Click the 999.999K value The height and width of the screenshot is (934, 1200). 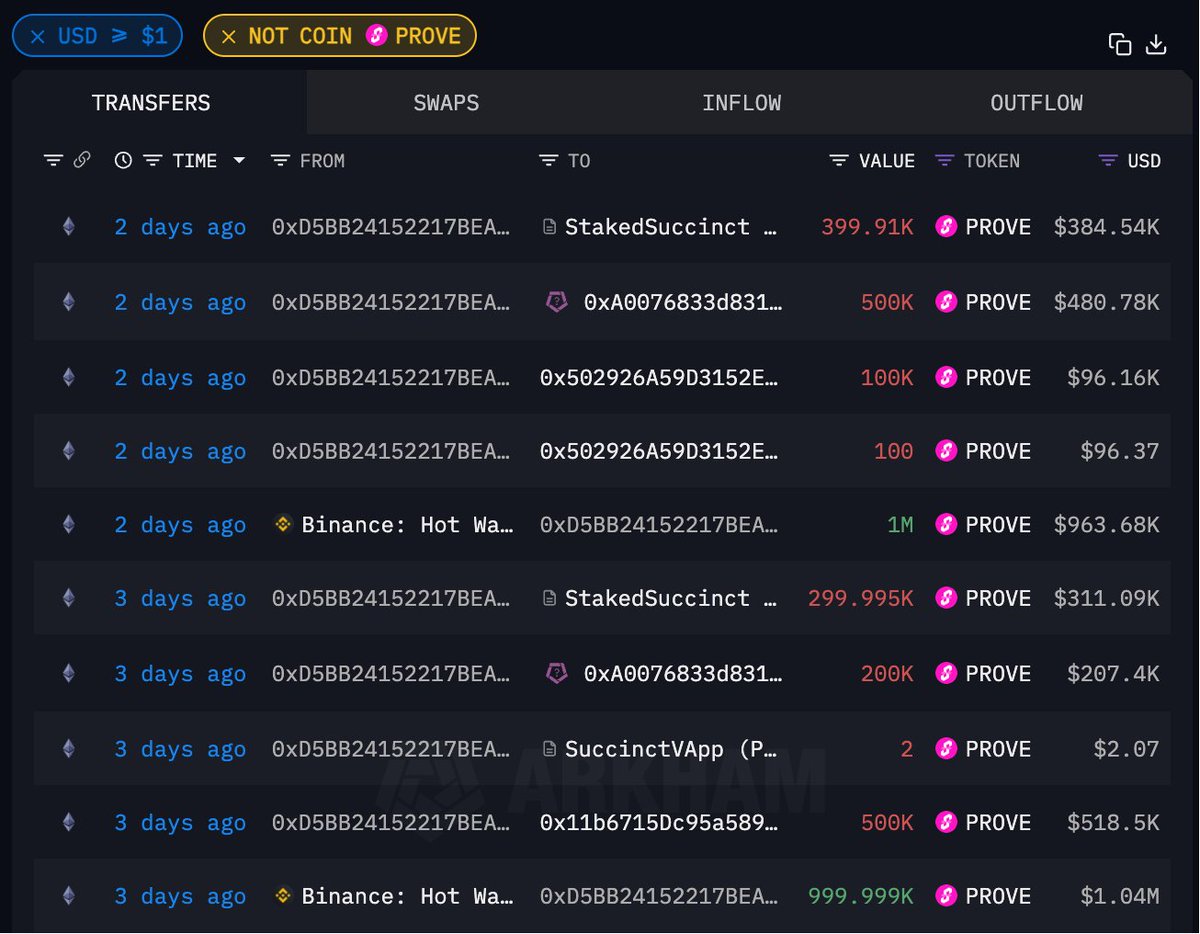(x=861, y=896)
